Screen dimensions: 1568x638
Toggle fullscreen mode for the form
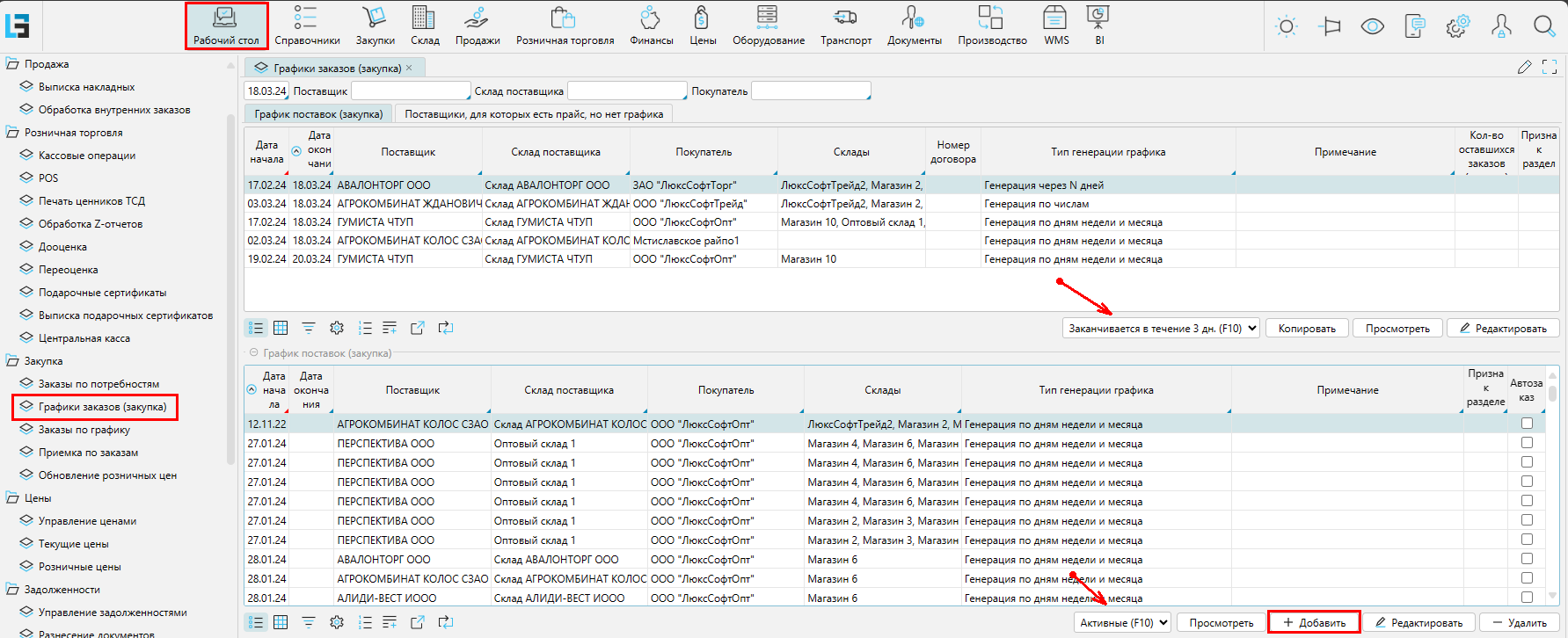tap(1550, 67)
